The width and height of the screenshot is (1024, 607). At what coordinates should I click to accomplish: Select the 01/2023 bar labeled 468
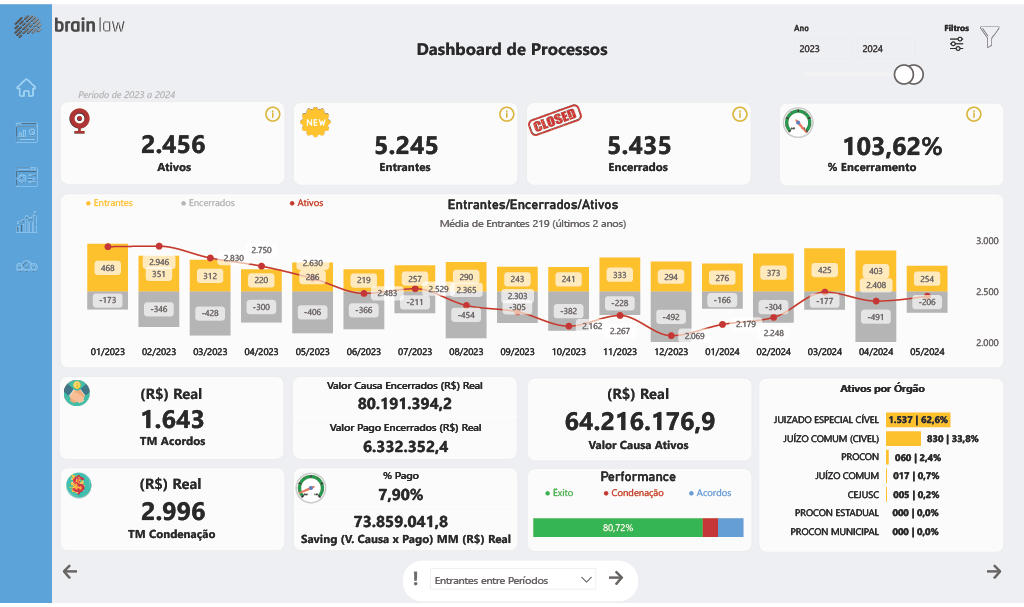coord(108,268)
